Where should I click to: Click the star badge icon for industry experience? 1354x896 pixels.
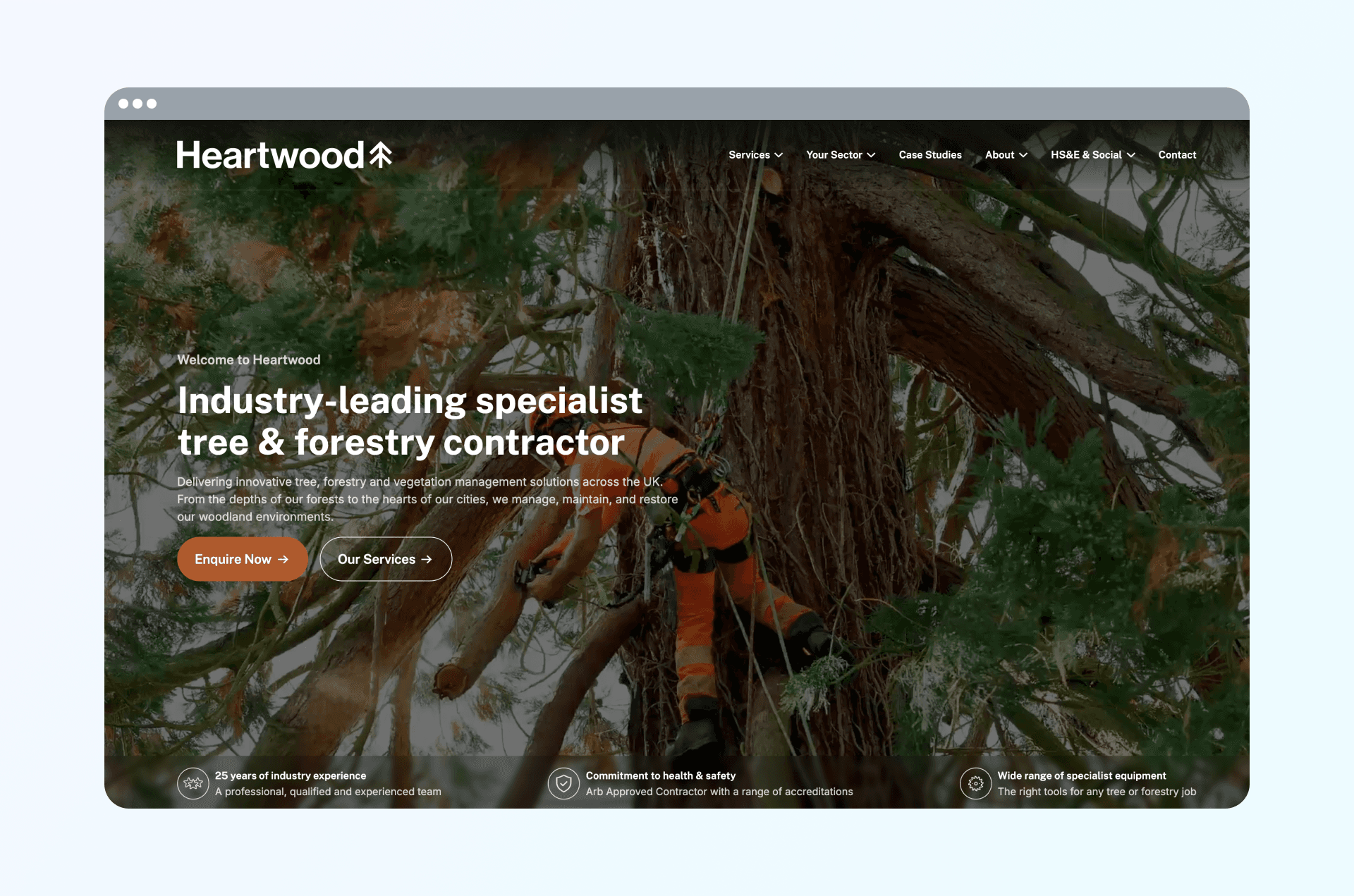coord(193,783)
